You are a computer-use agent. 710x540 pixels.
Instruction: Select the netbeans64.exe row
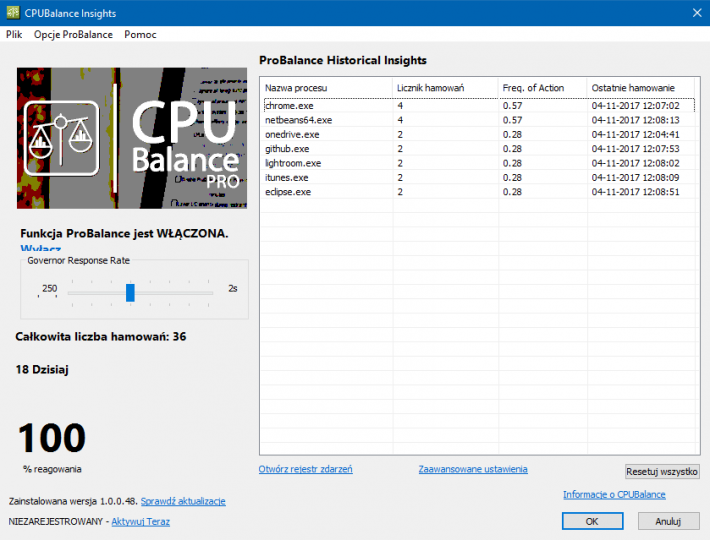[479, 120]
